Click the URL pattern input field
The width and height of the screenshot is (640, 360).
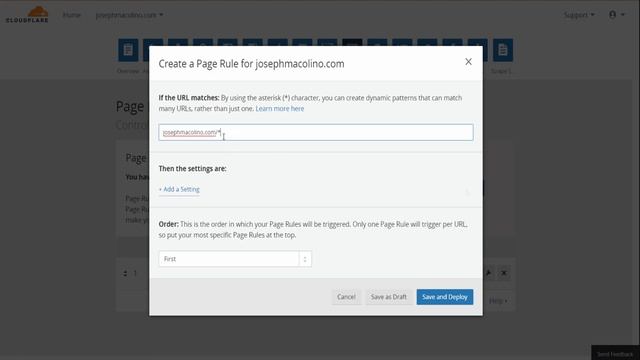point(316,132)
